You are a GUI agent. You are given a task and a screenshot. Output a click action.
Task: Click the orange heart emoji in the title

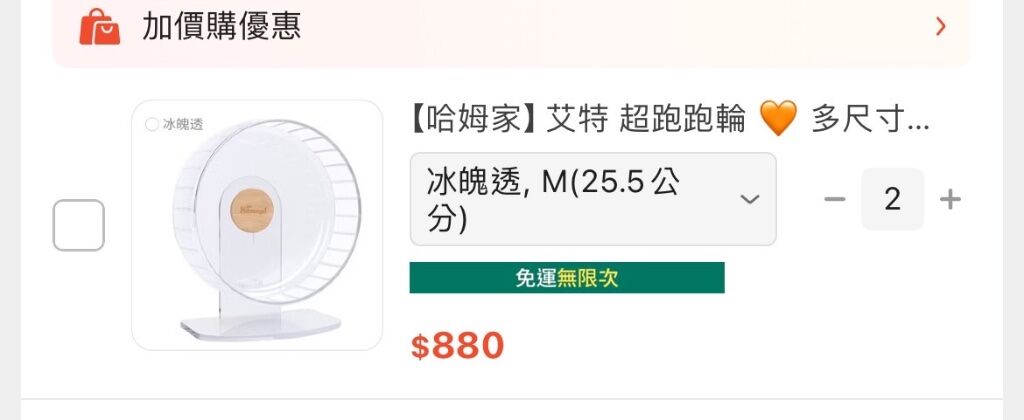[778, 121]
